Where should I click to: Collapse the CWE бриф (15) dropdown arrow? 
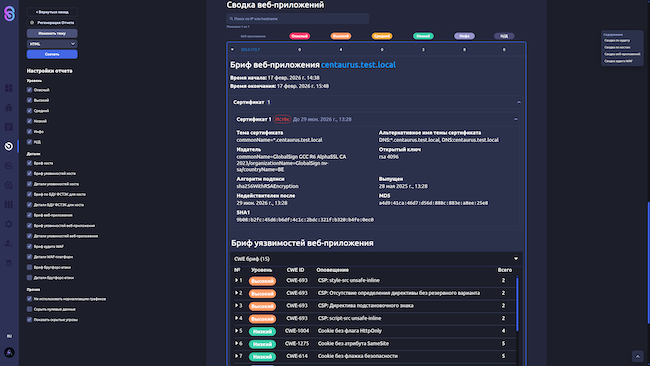516,259
